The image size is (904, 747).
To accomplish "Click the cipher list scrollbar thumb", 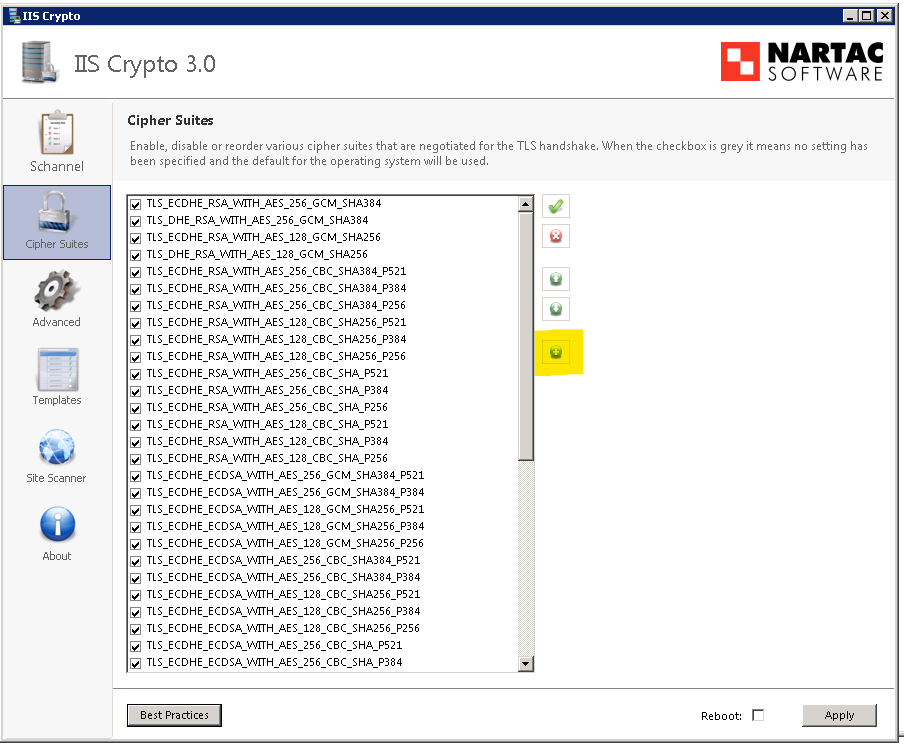I will point(525,336).
